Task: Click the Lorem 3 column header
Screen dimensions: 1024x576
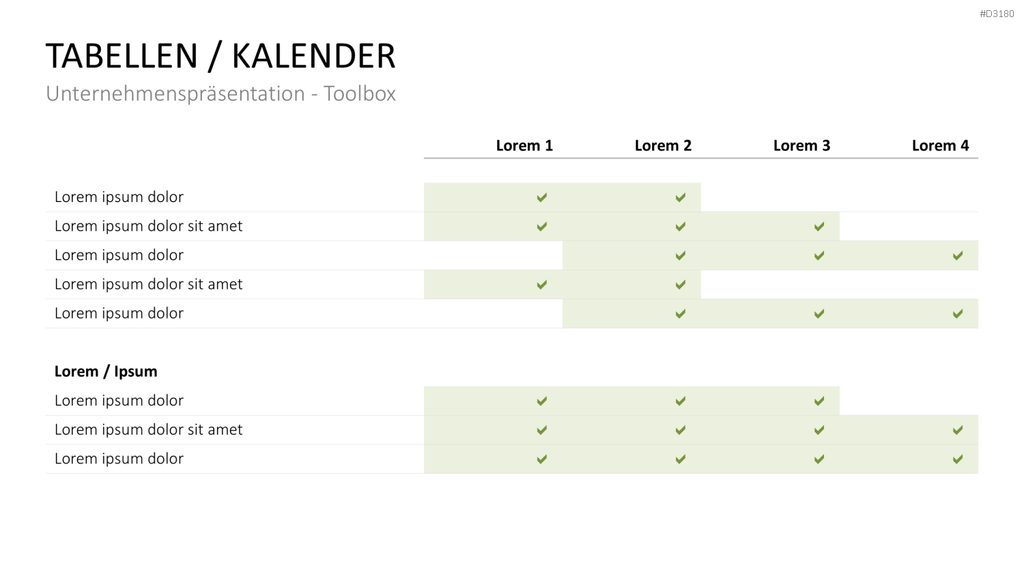Action: (x=802, y=146)
